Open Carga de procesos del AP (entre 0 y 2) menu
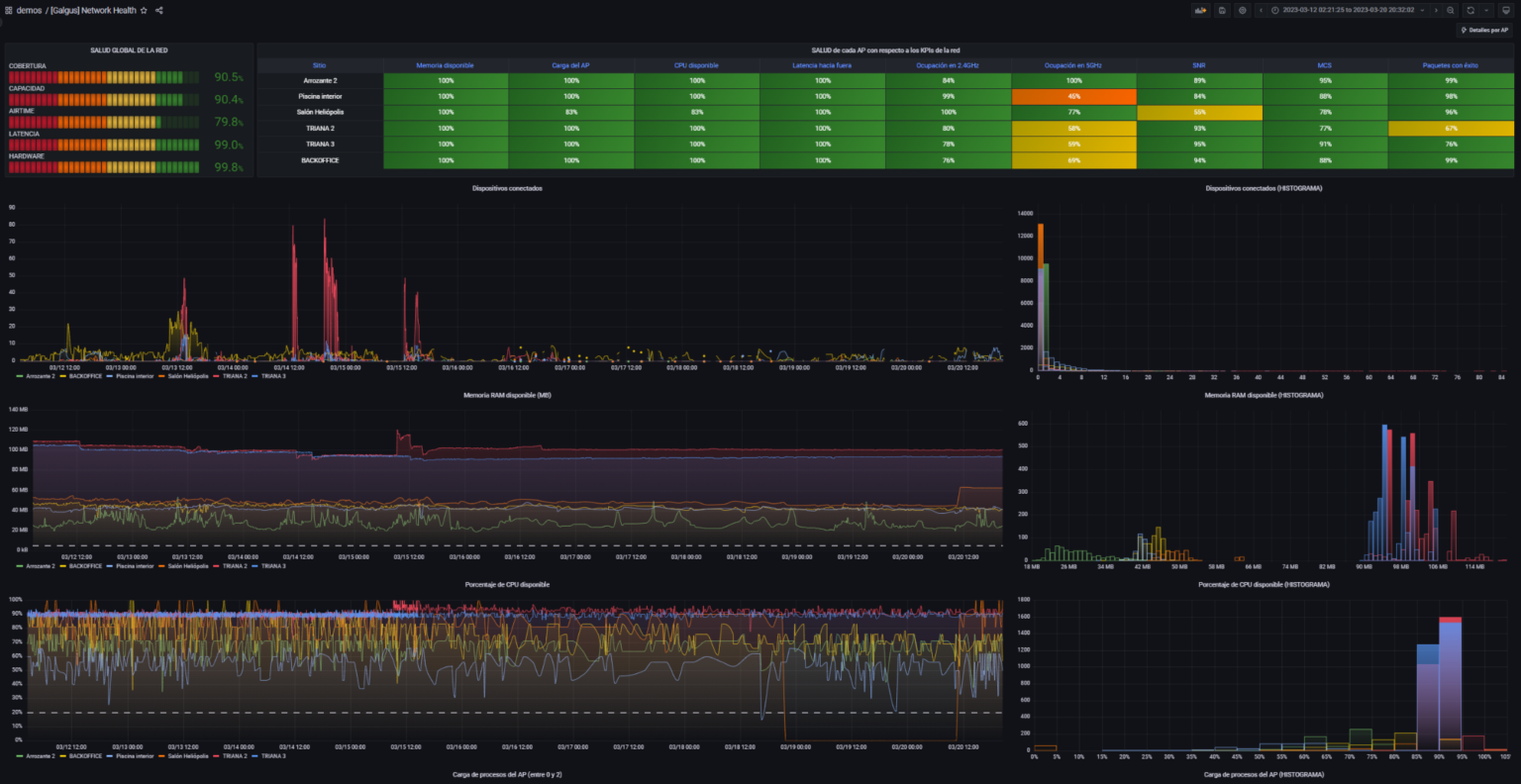This screenshot has width=1521, height=784. point(507,774)
